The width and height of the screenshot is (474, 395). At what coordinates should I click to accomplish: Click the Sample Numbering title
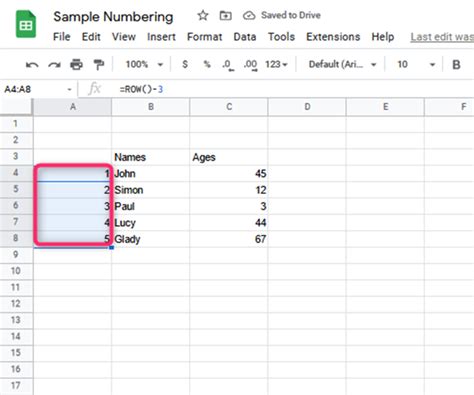click(113, 17)
